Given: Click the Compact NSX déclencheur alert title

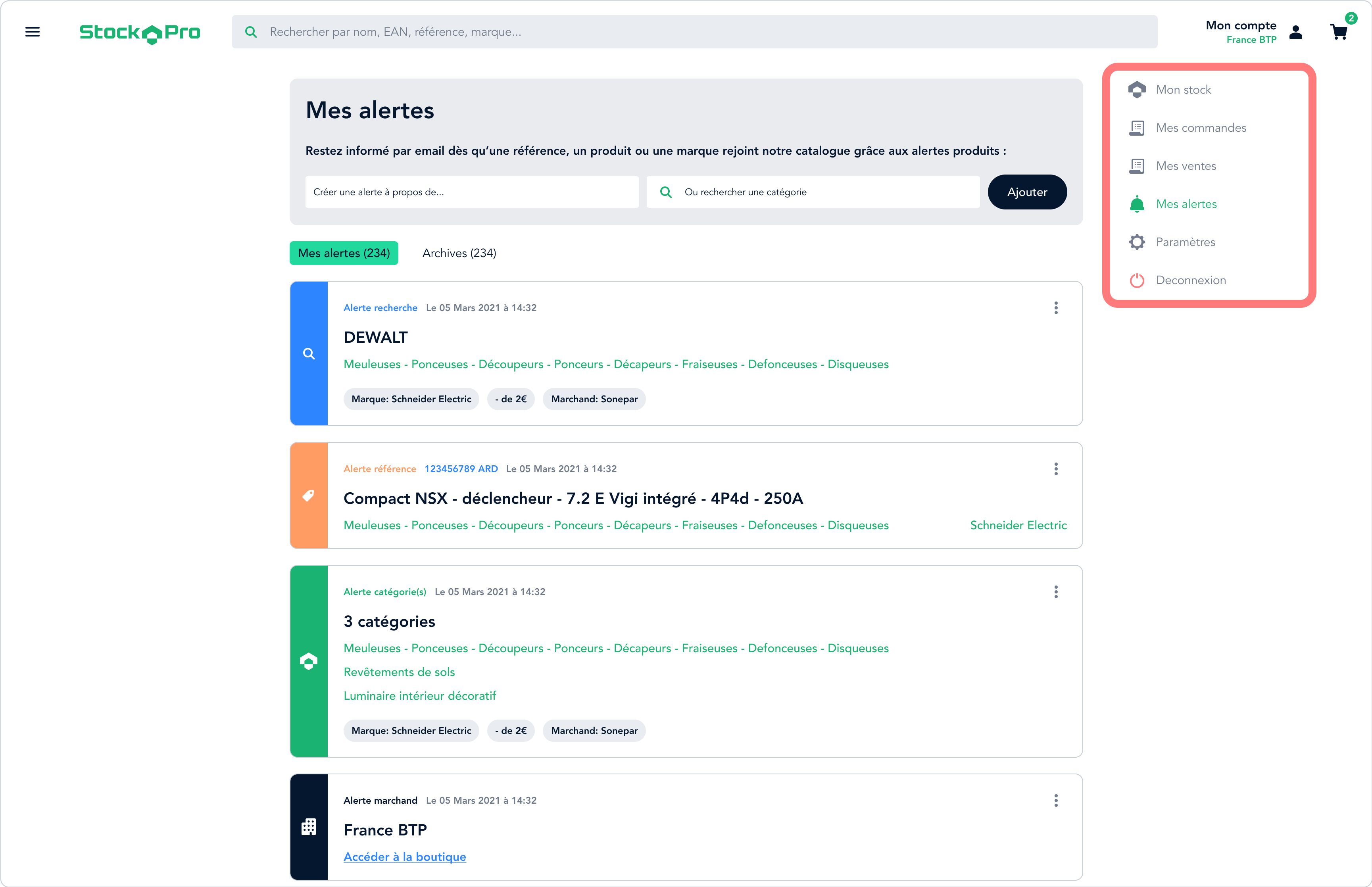Looking at the screenshot, I should (x=573, y=498).
